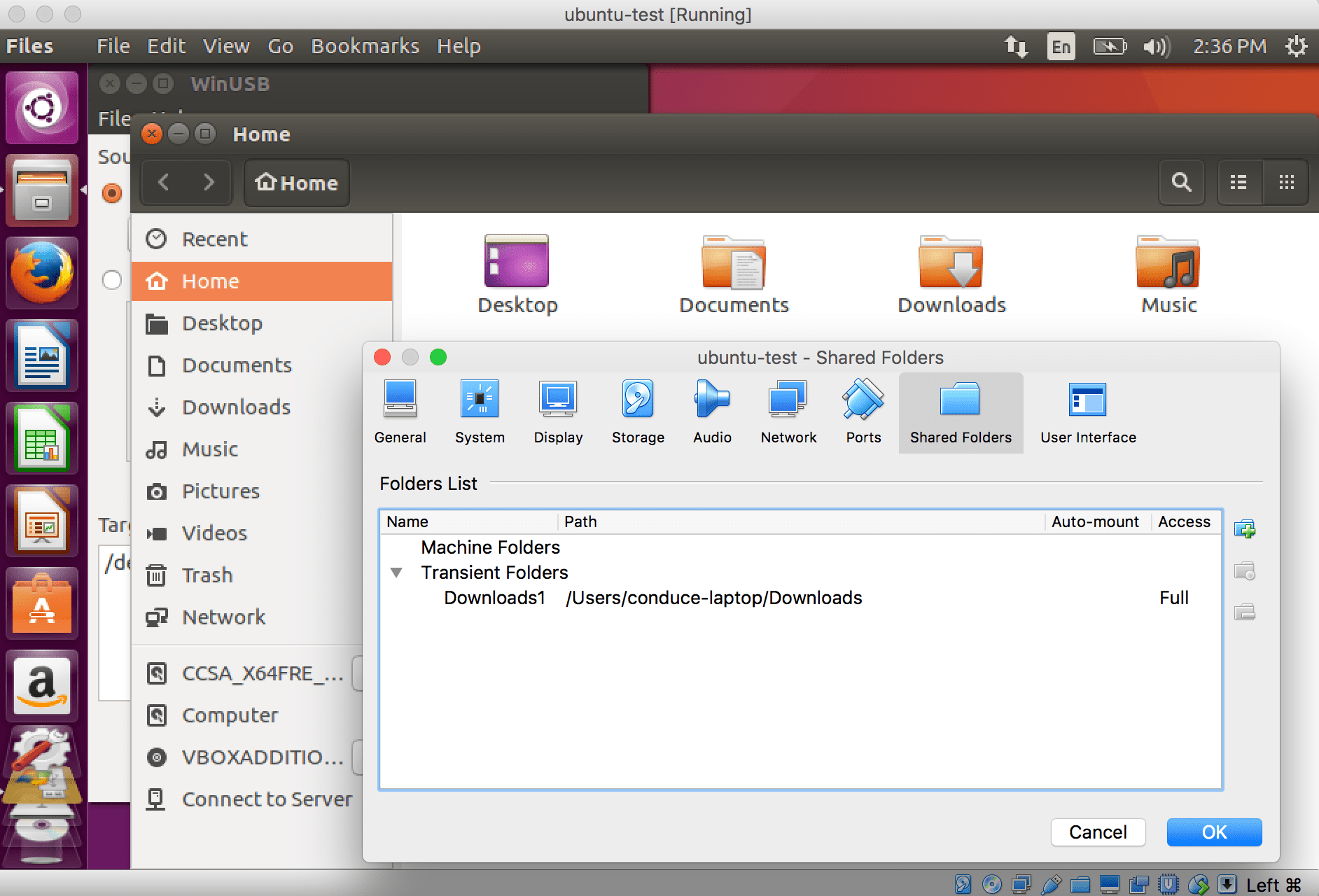
Task: Click the optical disc status icon
Action: pos(992,884)
